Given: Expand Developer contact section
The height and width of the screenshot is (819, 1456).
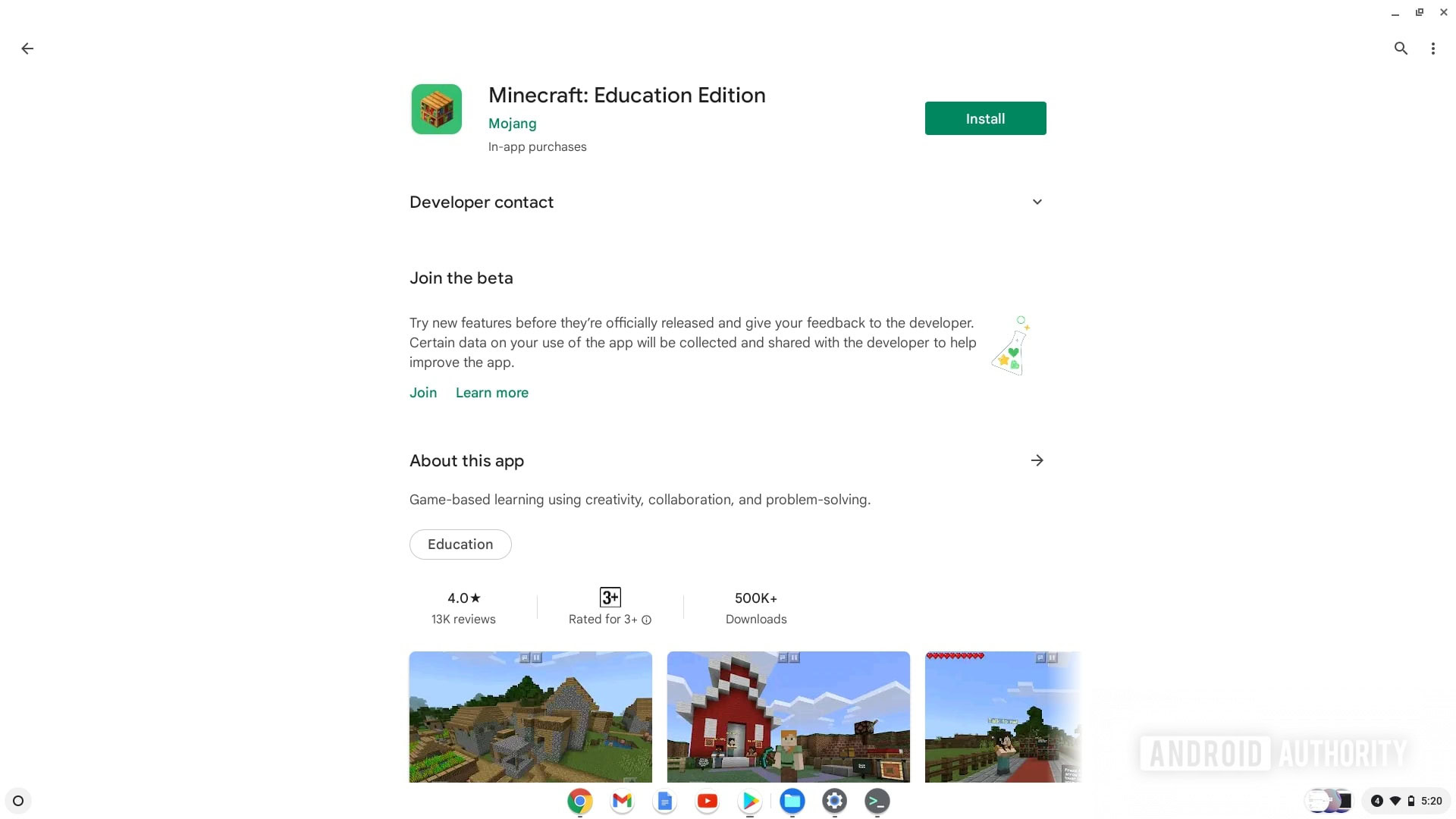Looking at the screenshot, I should (1037, 201).
